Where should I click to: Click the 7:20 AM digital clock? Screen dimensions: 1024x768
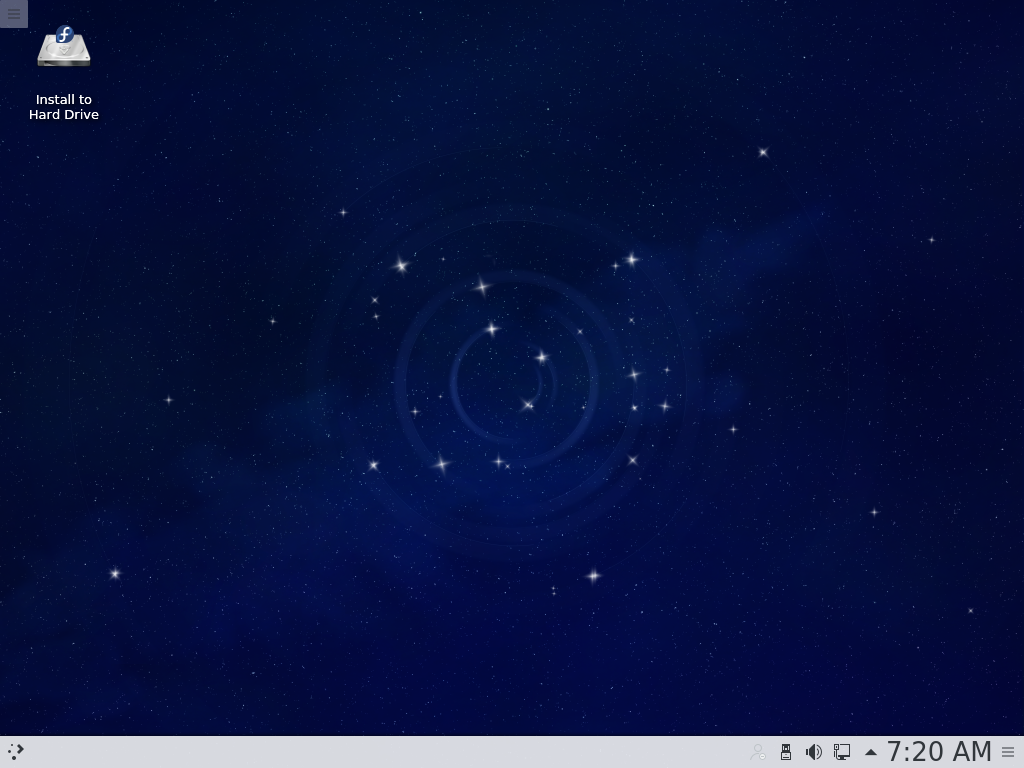click(939, 752)
